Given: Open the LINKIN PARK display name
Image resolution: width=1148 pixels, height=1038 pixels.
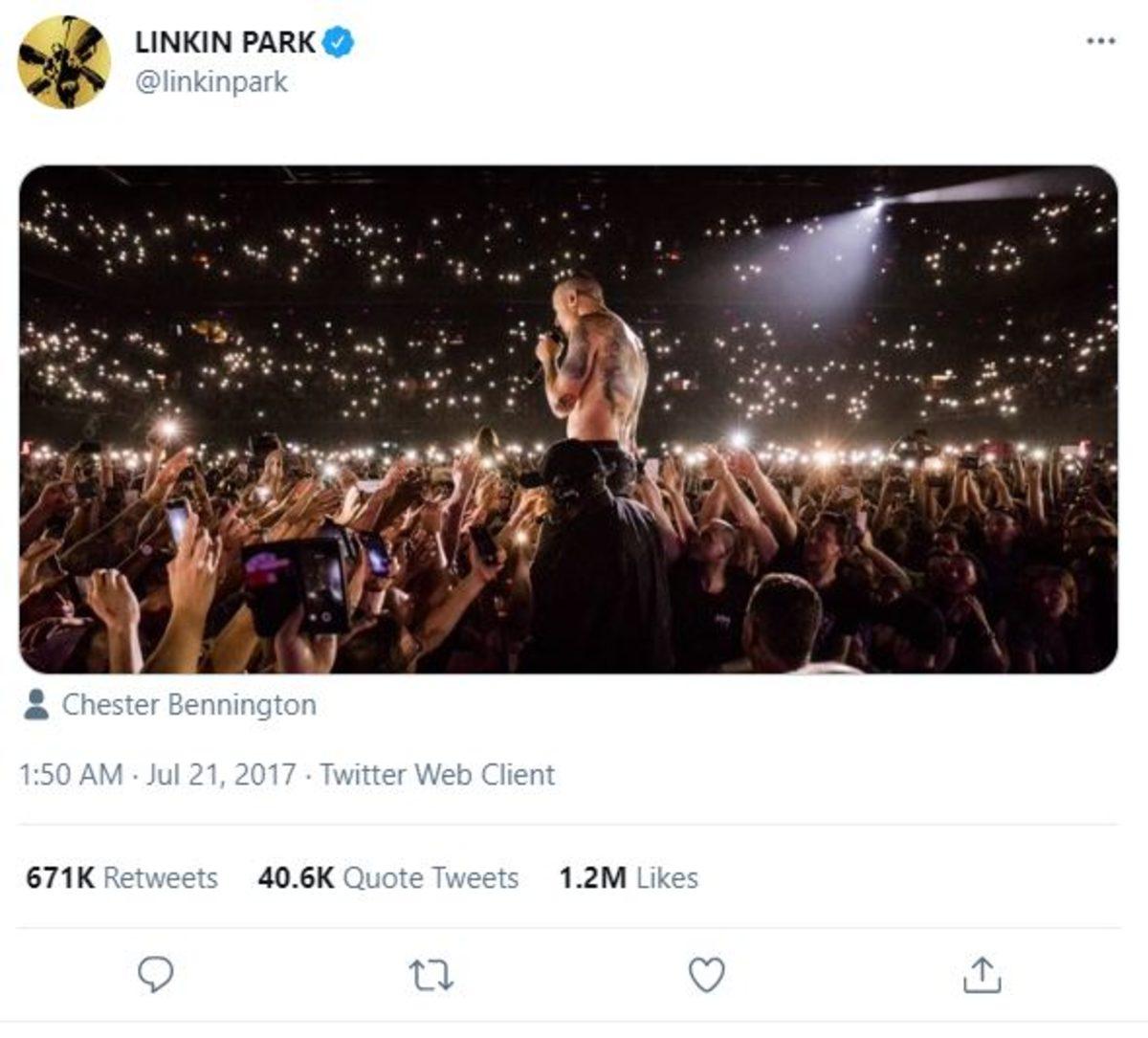Looking at the screenshot, I should (x=225, y=42).
